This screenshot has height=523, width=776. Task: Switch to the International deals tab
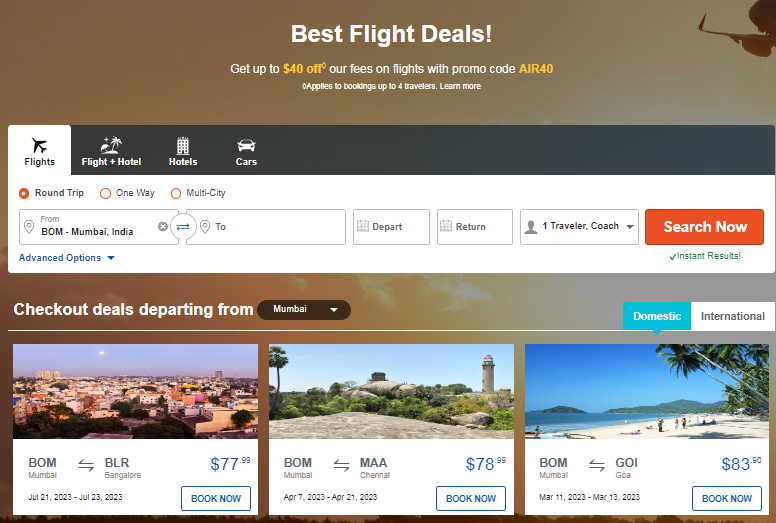(732, 316)
